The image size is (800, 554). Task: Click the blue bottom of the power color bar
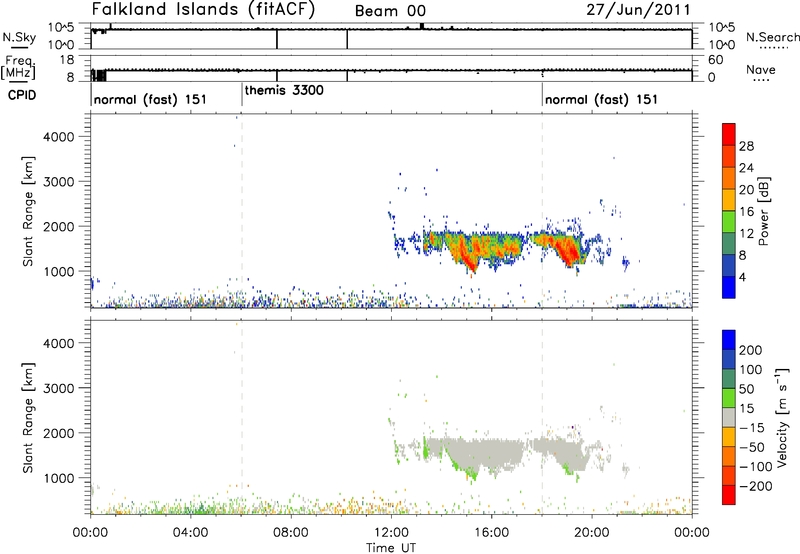point(729,287)
